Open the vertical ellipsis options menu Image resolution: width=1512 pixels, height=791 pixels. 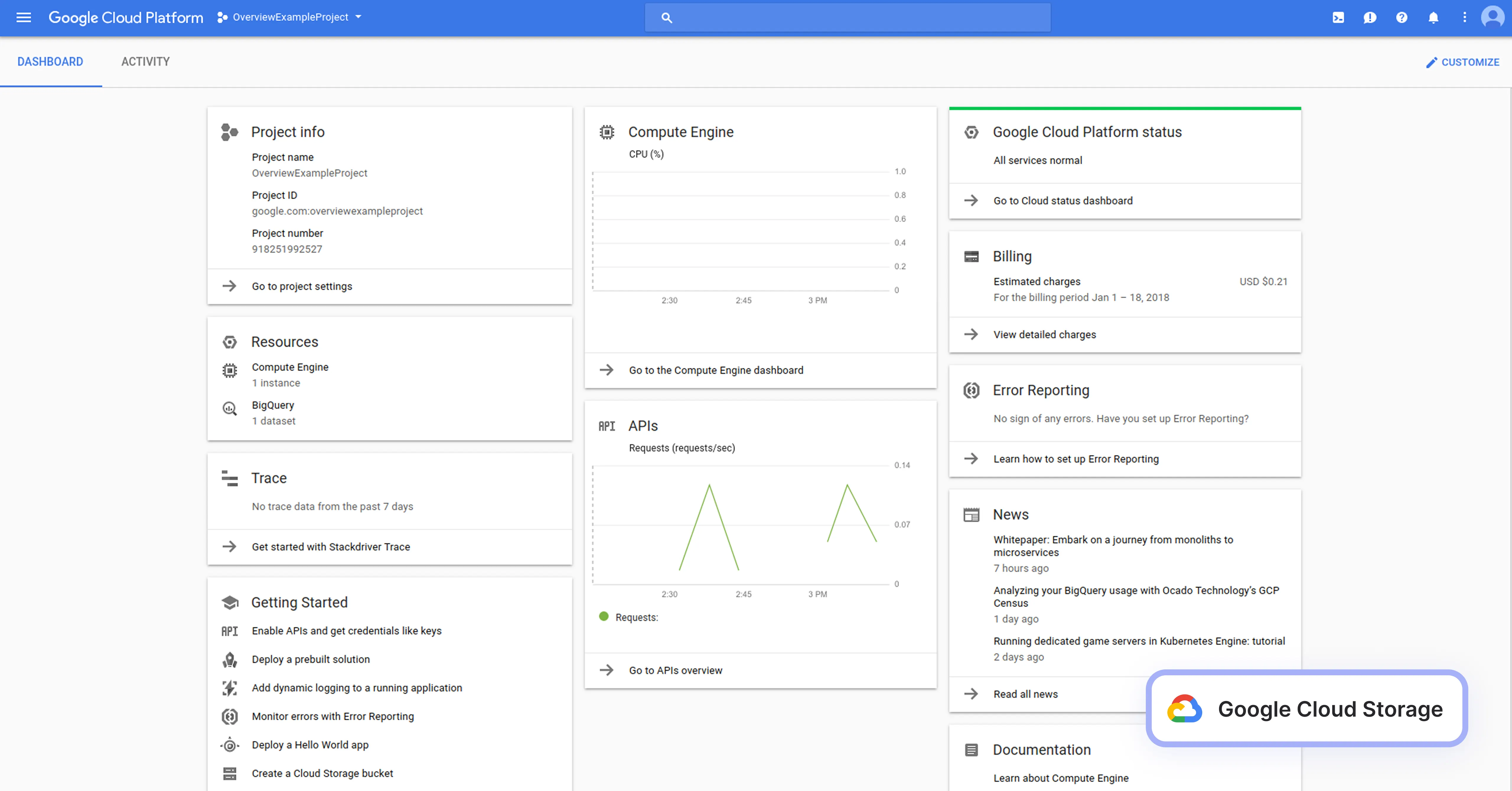(1464, 18)
